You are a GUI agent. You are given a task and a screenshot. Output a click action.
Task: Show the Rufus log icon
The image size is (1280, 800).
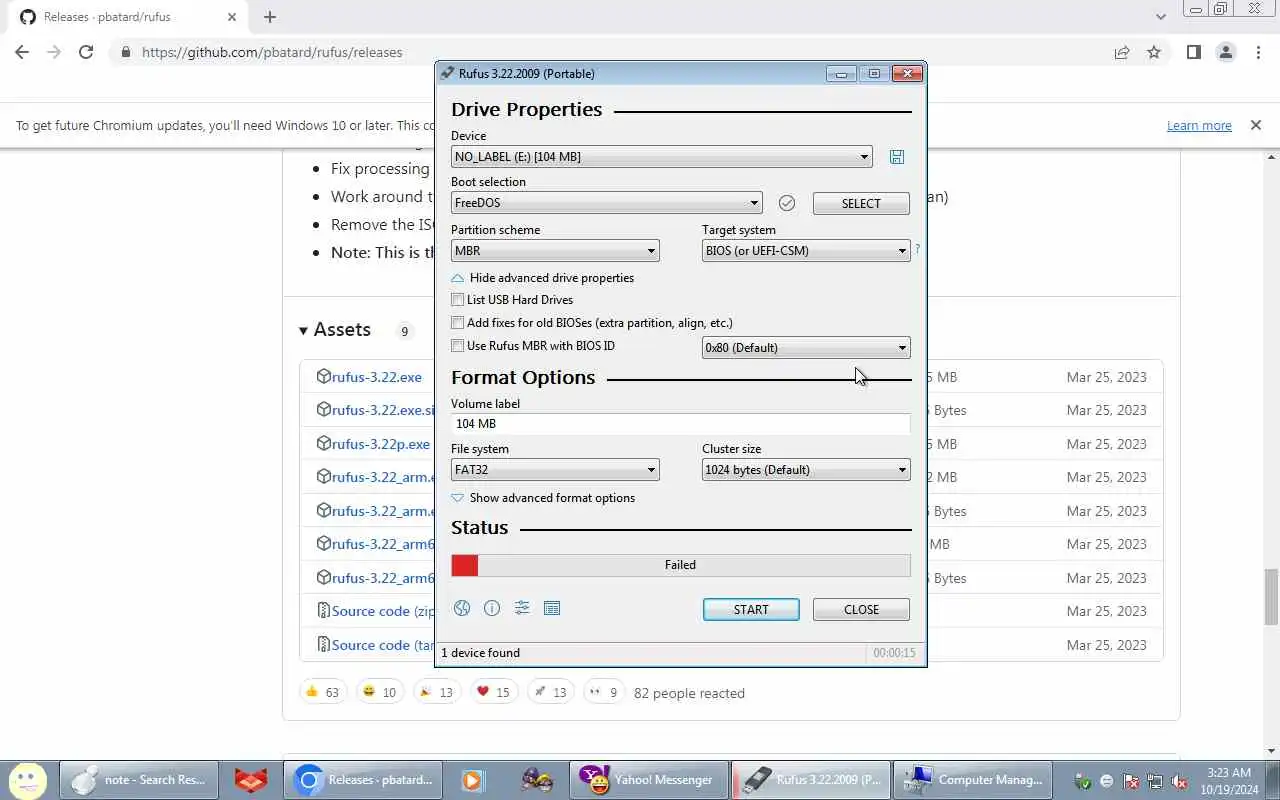coord(552,608)
